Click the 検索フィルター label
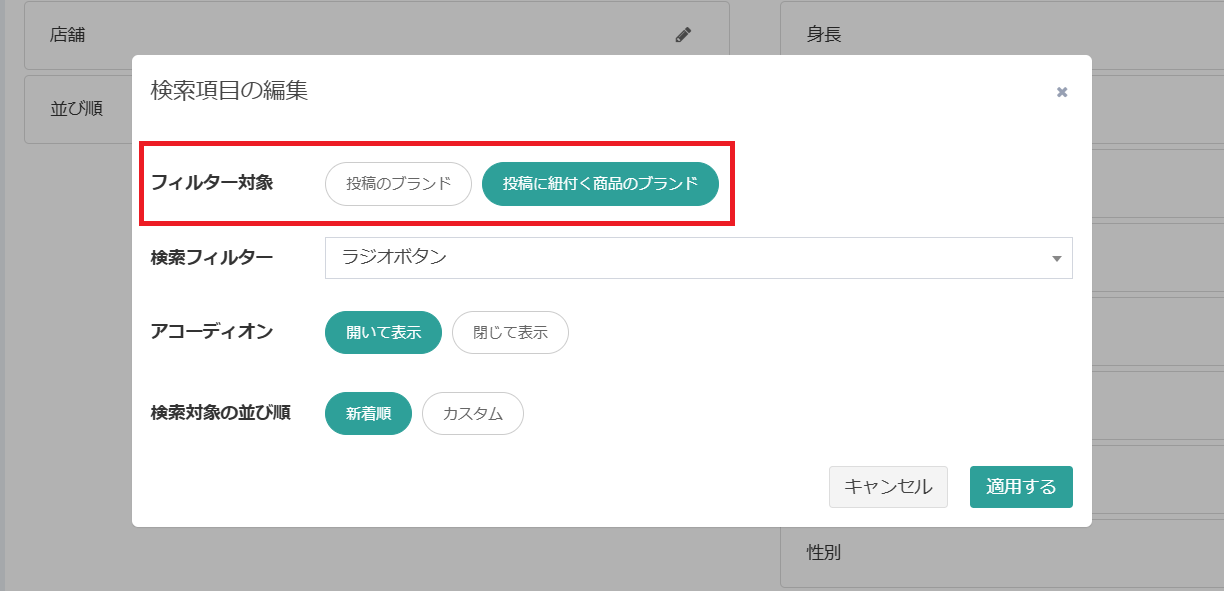This screenshot has width=1224, height=591. coord(211,258)
